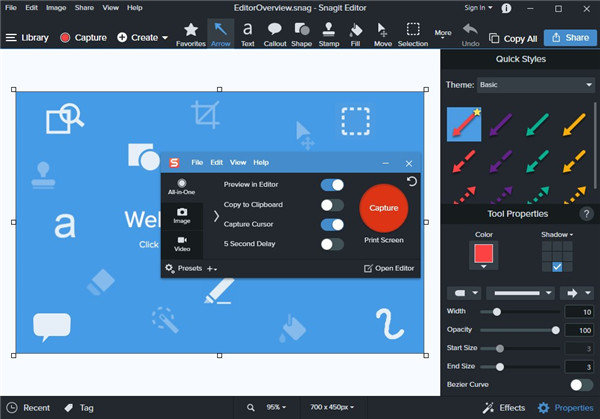Choose the dashed green arrow quick style
Image resolution: width=600 pixels, height=419 pixels.
(x=537, y=161)
